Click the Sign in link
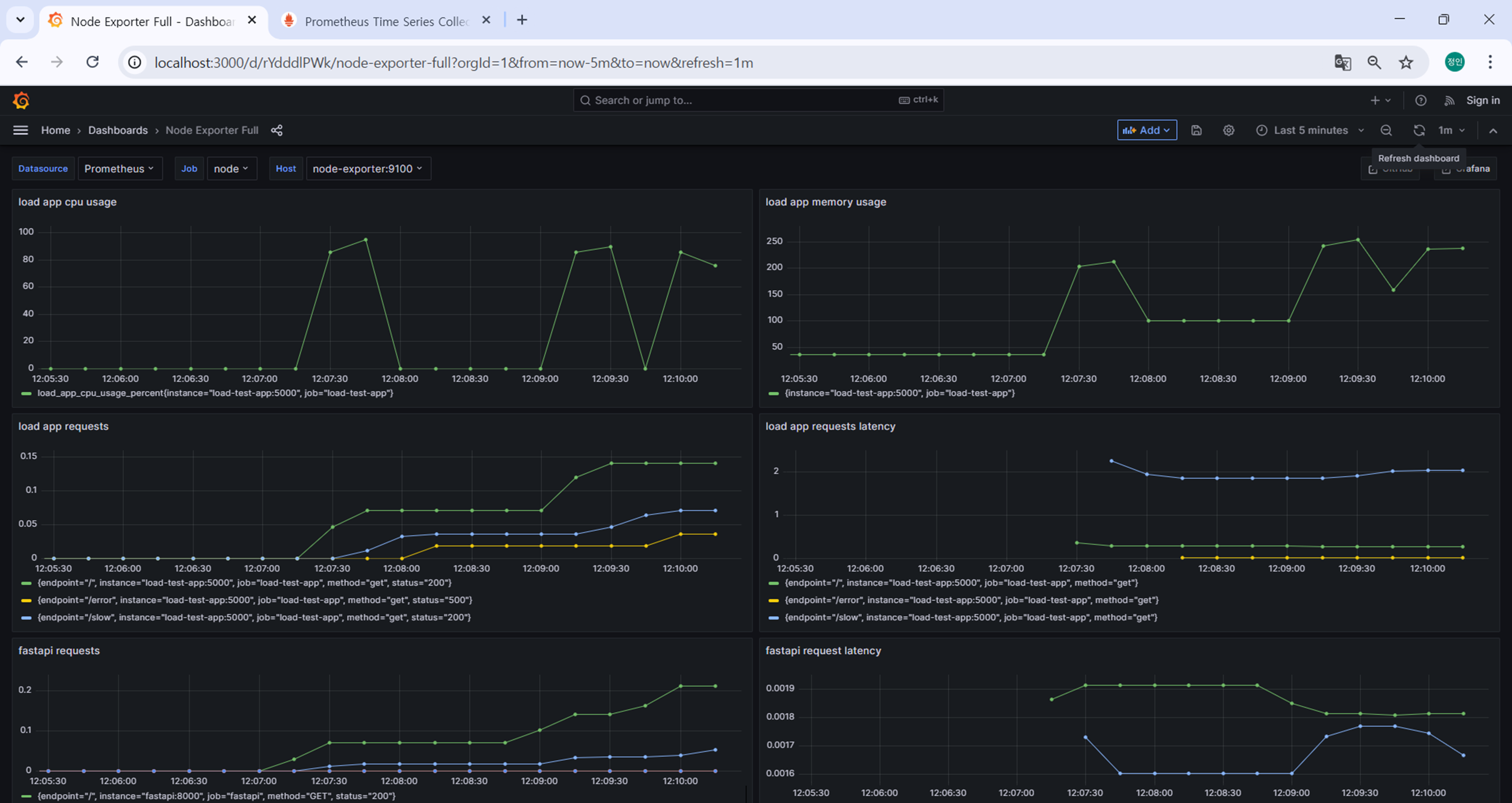The width and height of the screenshot is (1512, 803). coord(1483,100)
